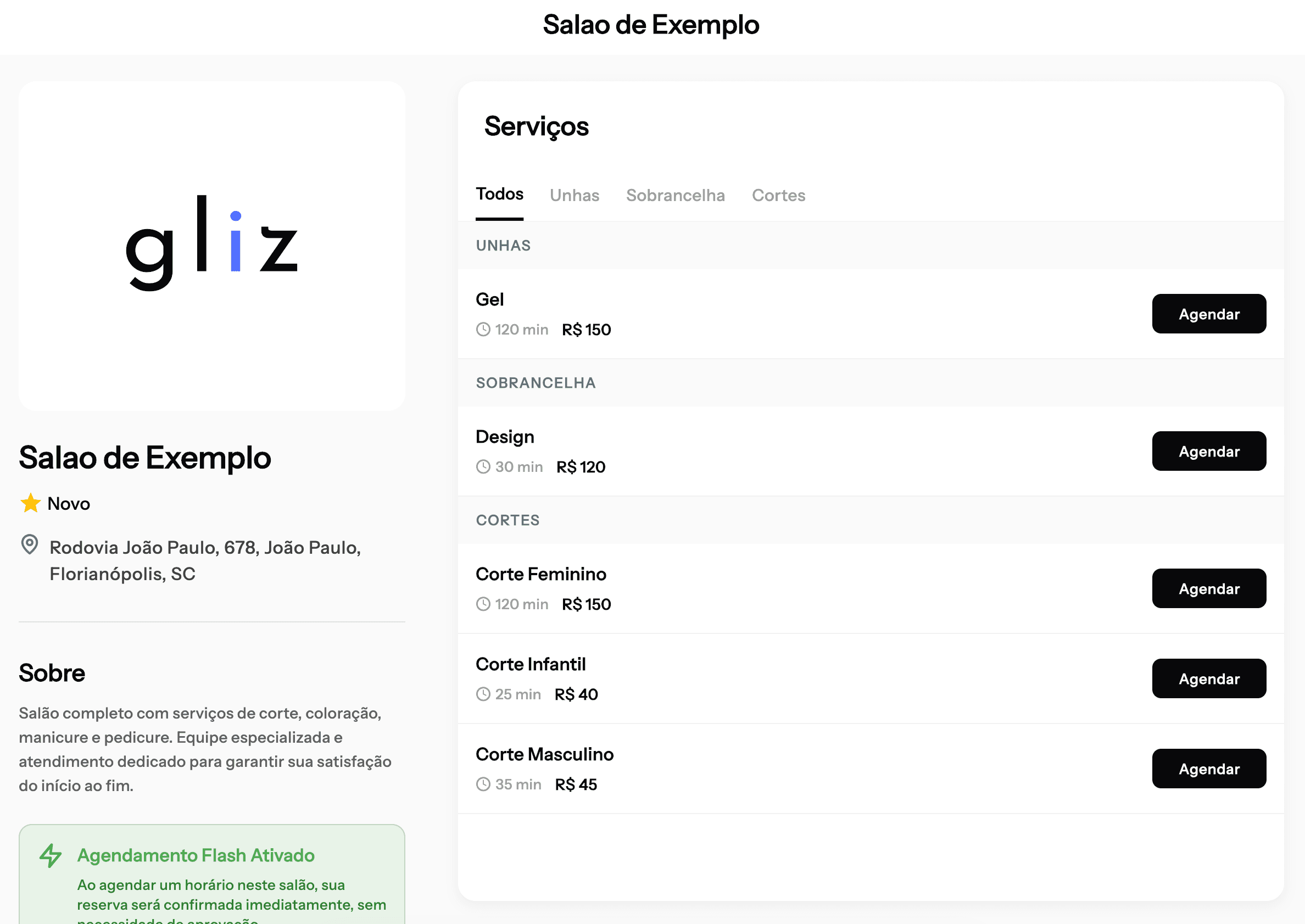This screenshot has width=1305, height=924.
Task: Click the Agendamento Flash Ativado heading
Action: (196, 855)
